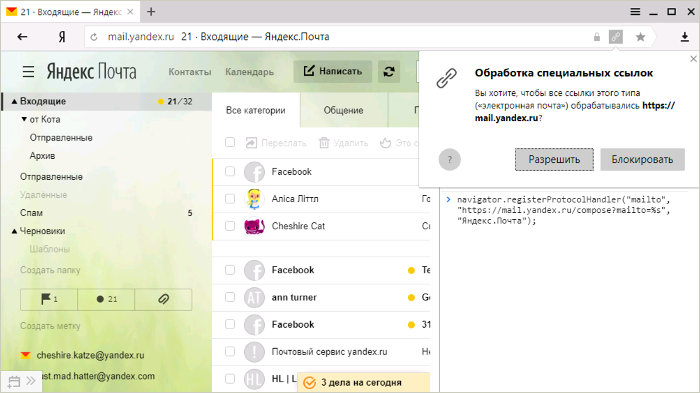The width and height of the screenshot is (700, 393).
Task: Tick the ann turner email checkbox
Action: 230,297
